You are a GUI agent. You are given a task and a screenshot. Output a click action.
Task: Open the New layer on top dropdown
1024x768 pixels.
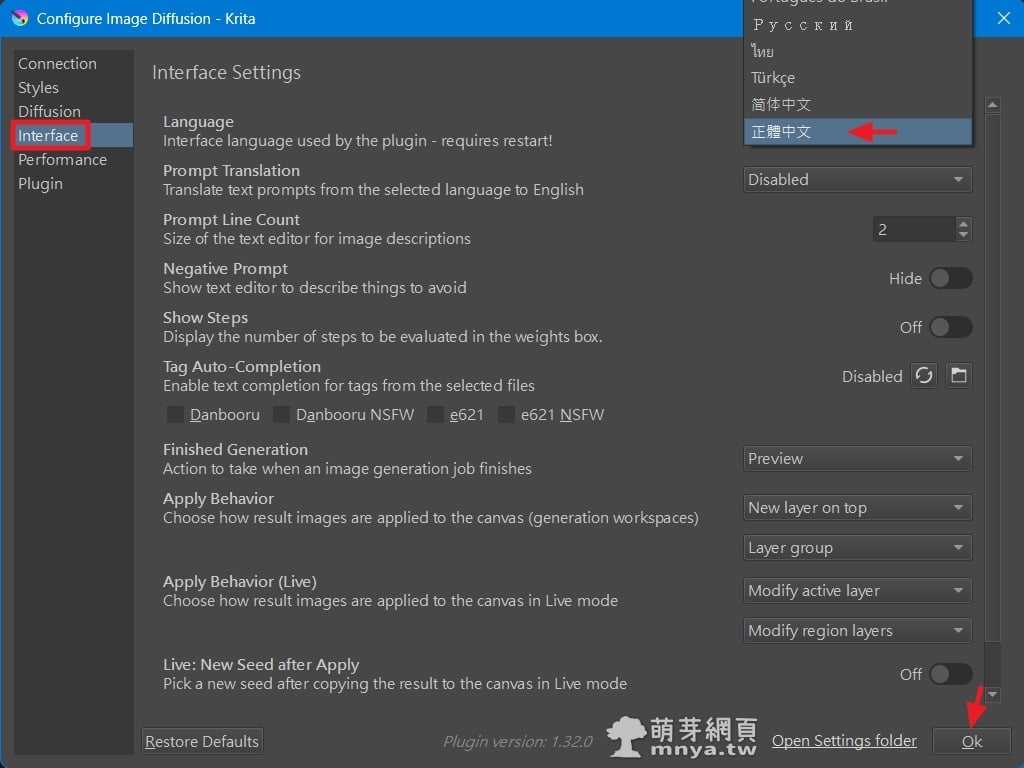(x=857, y=508)
